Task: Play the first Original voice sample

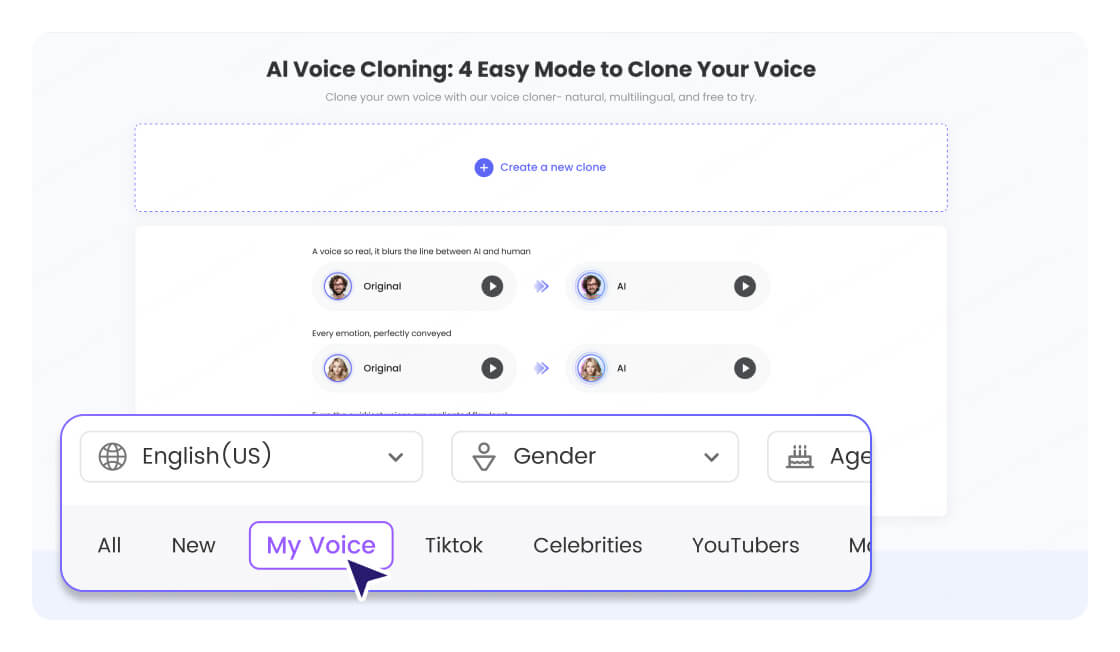Action: [x=492, y=286]
